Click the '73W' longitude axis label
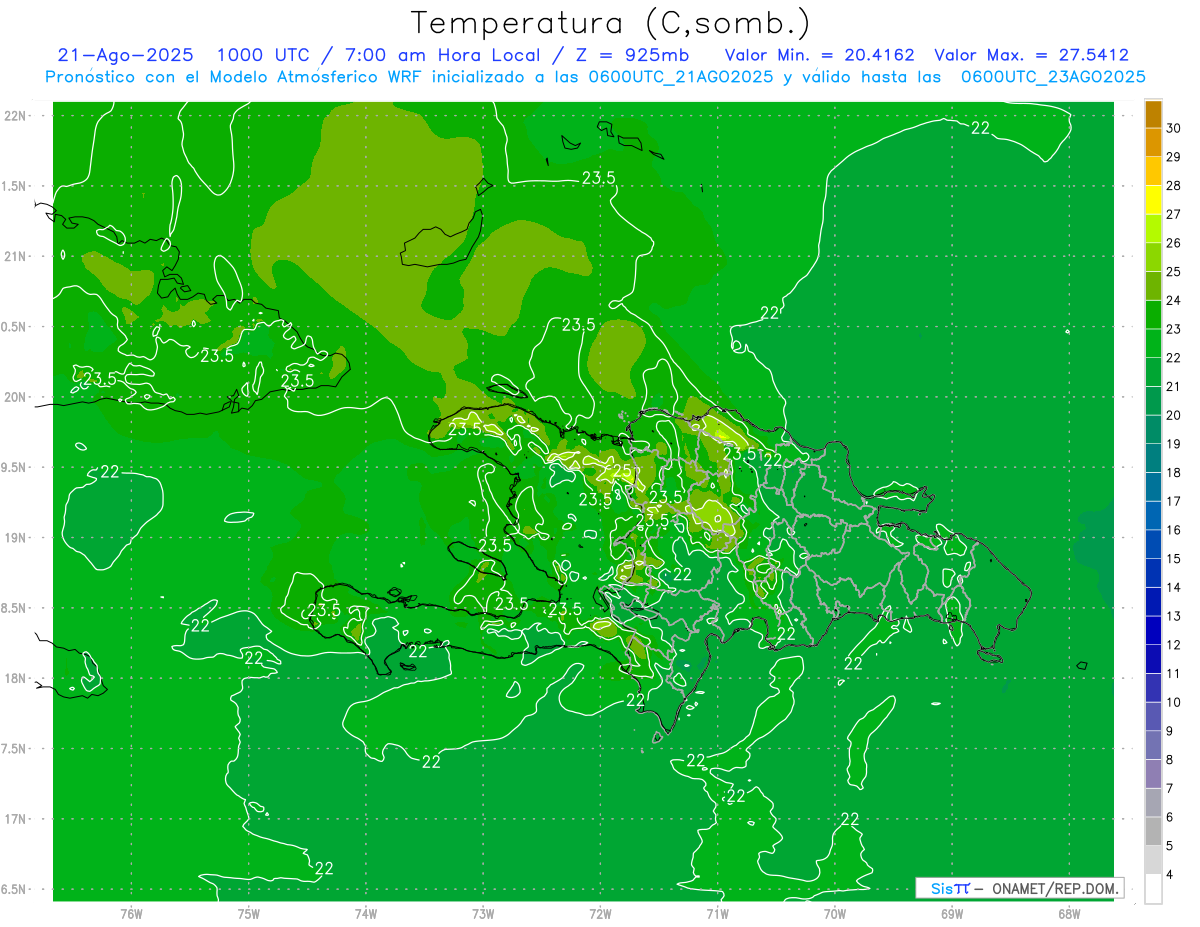This screenshot has height=927, width=1200. (483, 914)
